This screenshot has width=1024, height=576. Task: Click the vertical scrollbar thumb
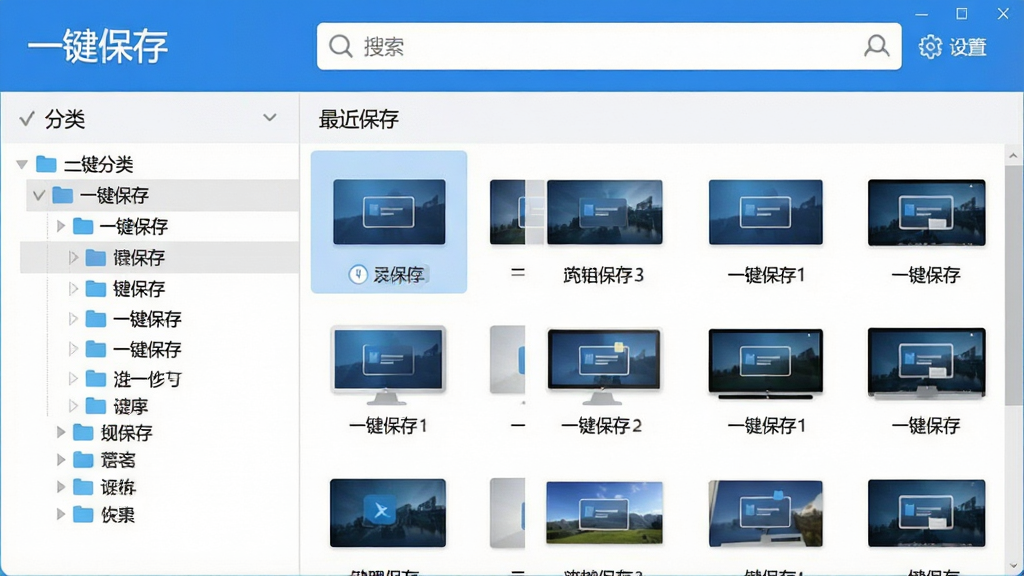pos(1013,285)
